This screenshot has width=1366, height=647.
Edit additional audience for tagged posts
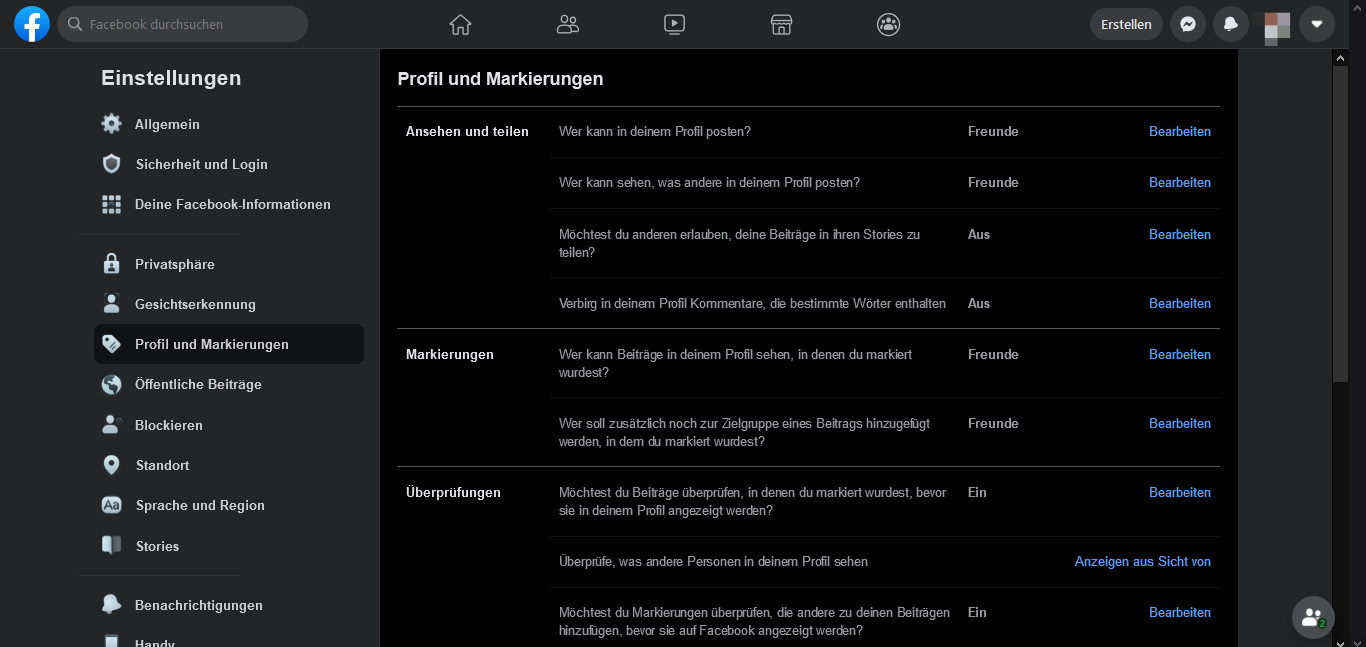click(1180, 423)
